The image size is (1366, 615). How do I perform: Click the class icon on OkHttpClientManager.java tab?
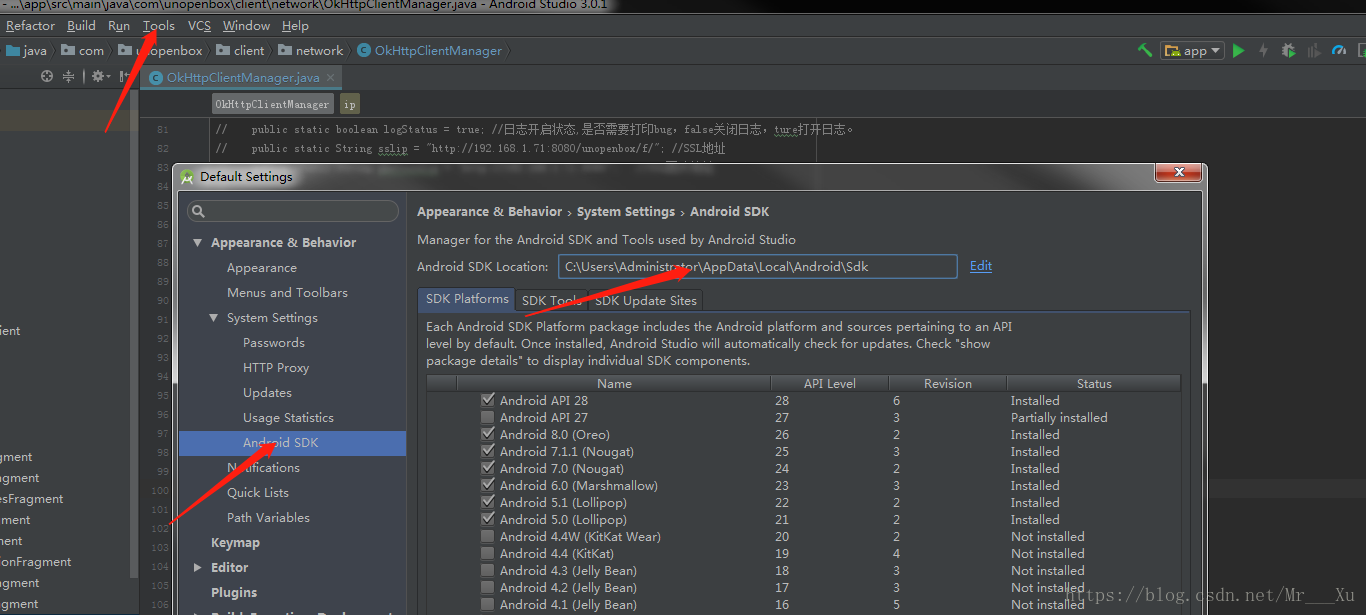pyautogui.click(x=155, y=77)
